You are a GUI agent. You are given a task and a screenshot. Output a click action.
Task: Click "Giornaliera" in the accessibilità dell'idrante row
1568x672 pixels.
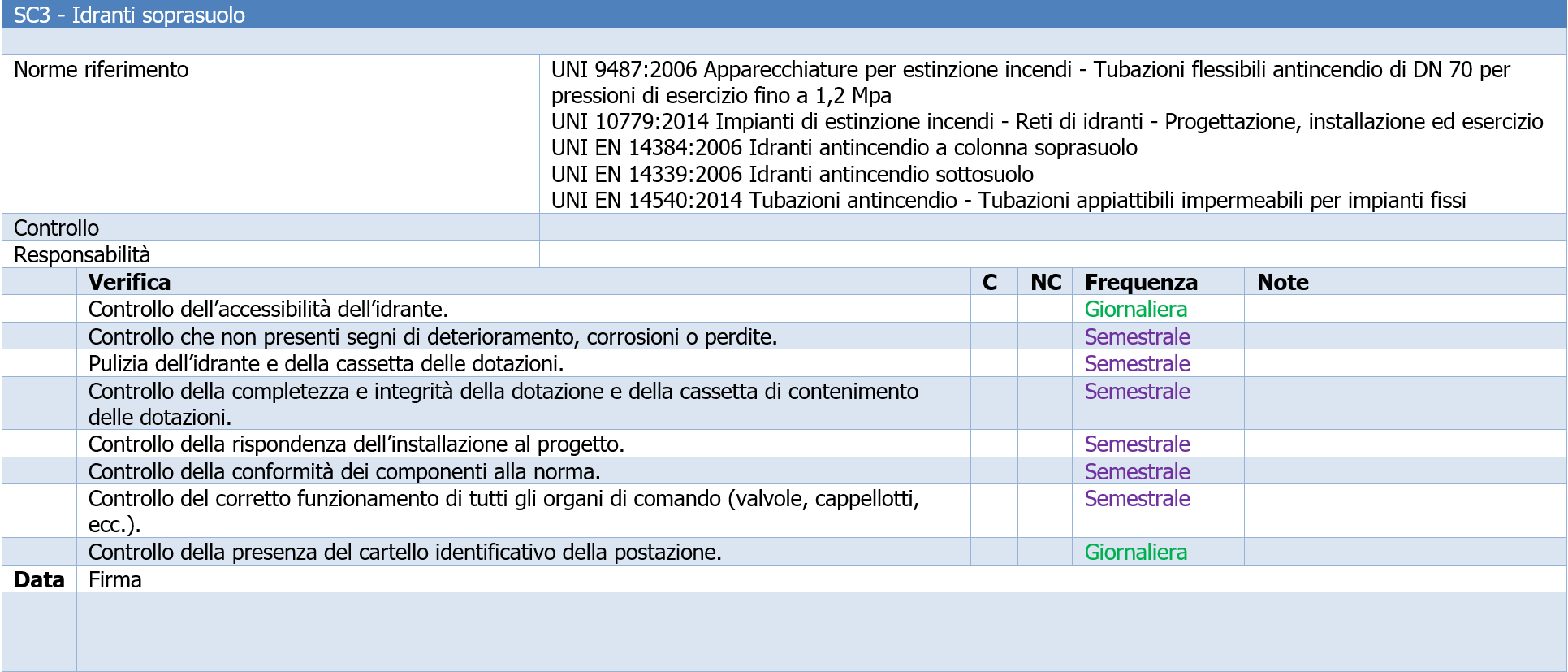coord(1135,309)
